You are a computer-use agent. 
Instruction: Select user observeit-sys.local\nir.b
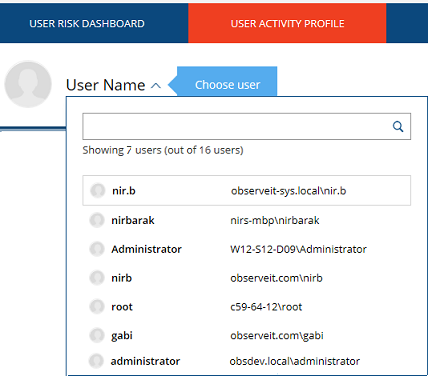246,191
